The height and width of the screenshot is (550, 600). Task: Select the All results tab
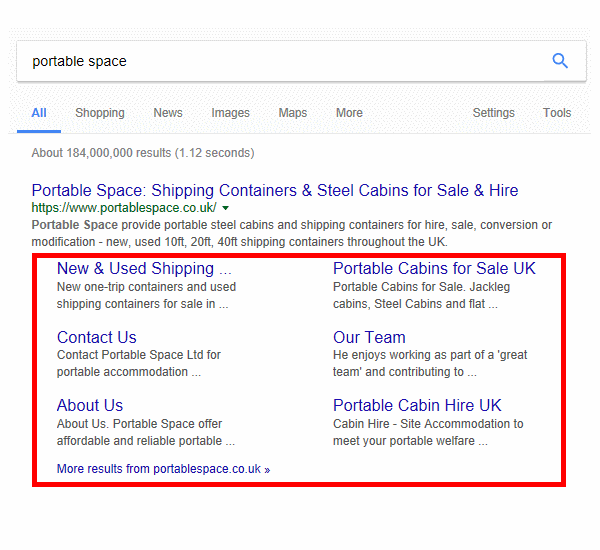39,113
